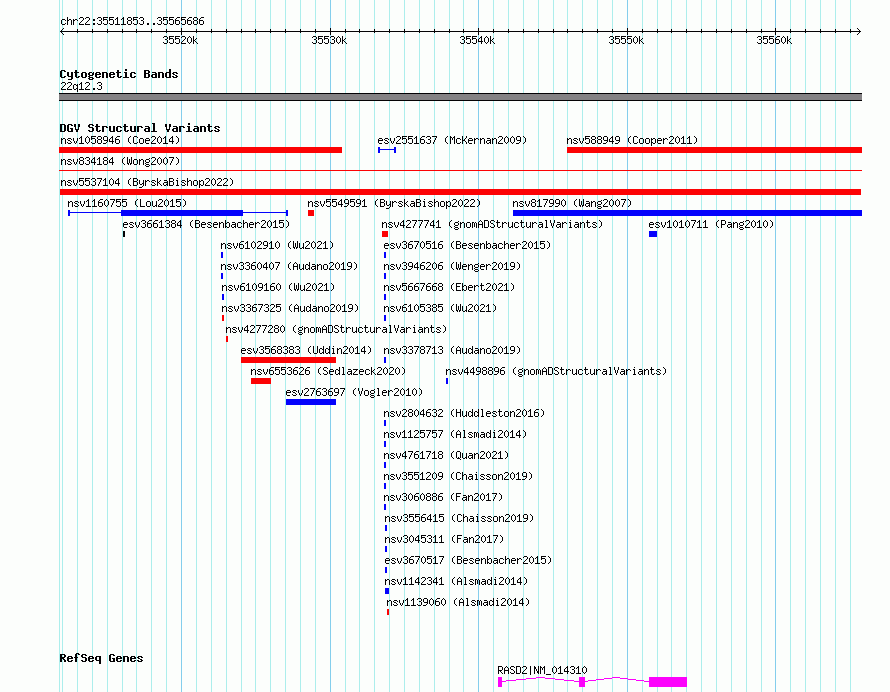890x692 pixels.
Task: Click nsv5549591 (ByrskaBishop2022) label
Action: tap(394, 203)
